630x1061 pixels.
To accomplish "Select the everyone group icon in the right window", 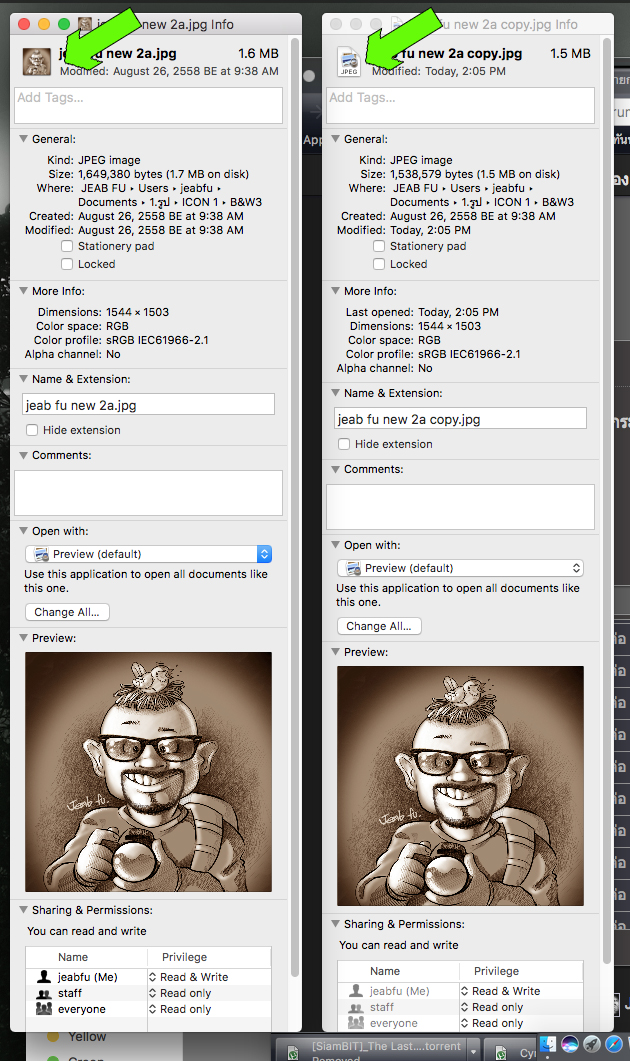I will pos(356,1023).
